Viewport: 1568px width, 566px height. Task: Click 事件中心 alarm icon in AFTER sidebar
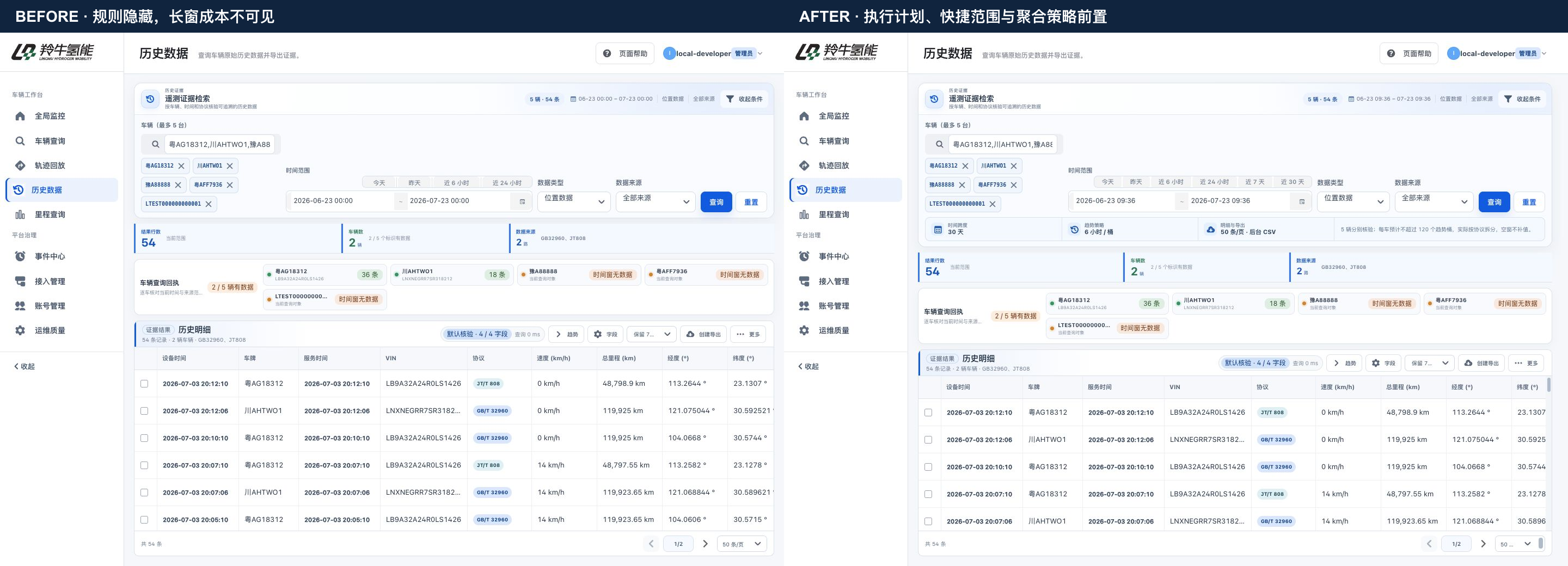pos(804,256)
